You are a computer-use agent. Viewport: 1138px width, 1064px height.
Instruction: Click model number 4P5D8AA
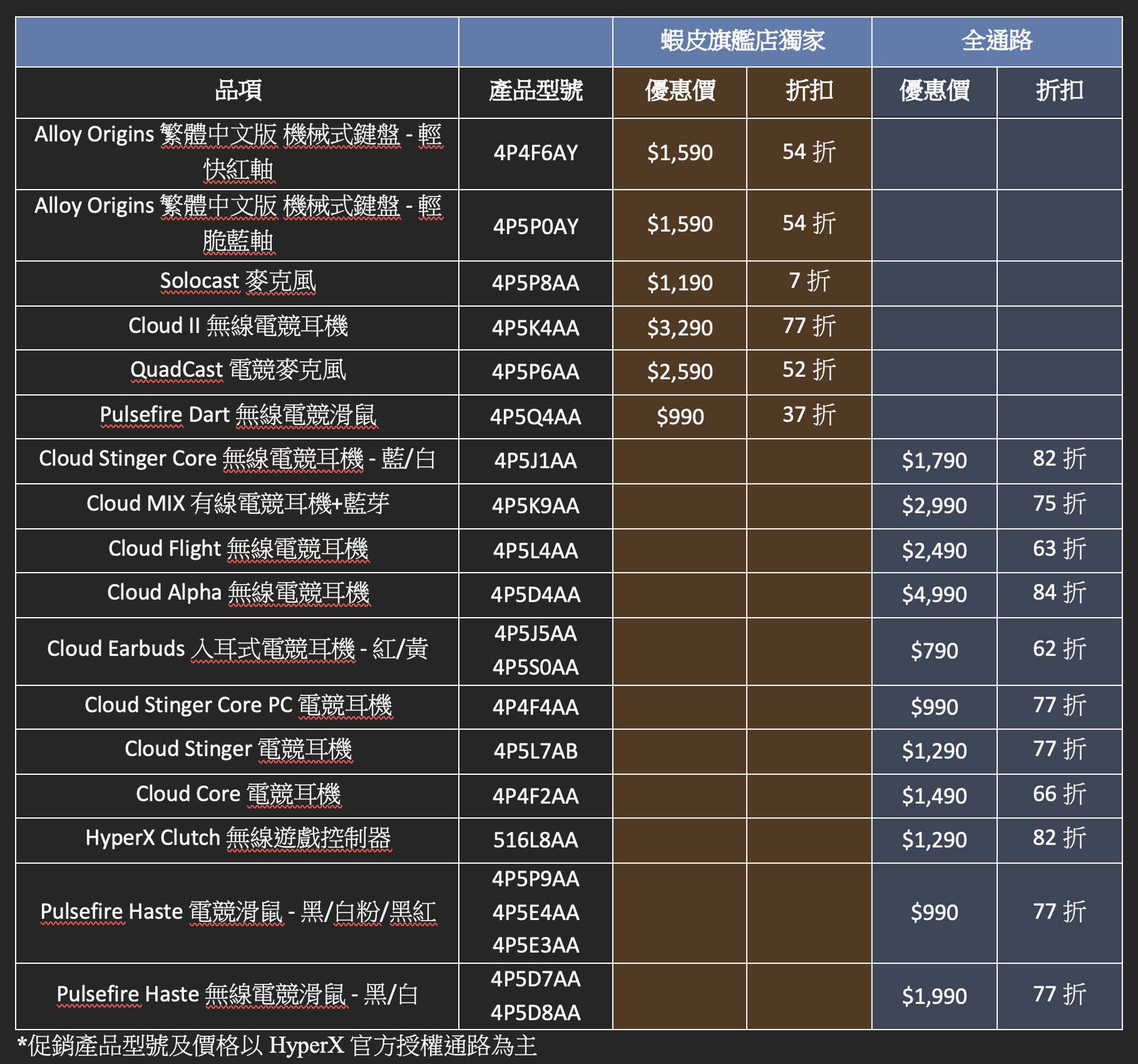(x=535, y=1013)
